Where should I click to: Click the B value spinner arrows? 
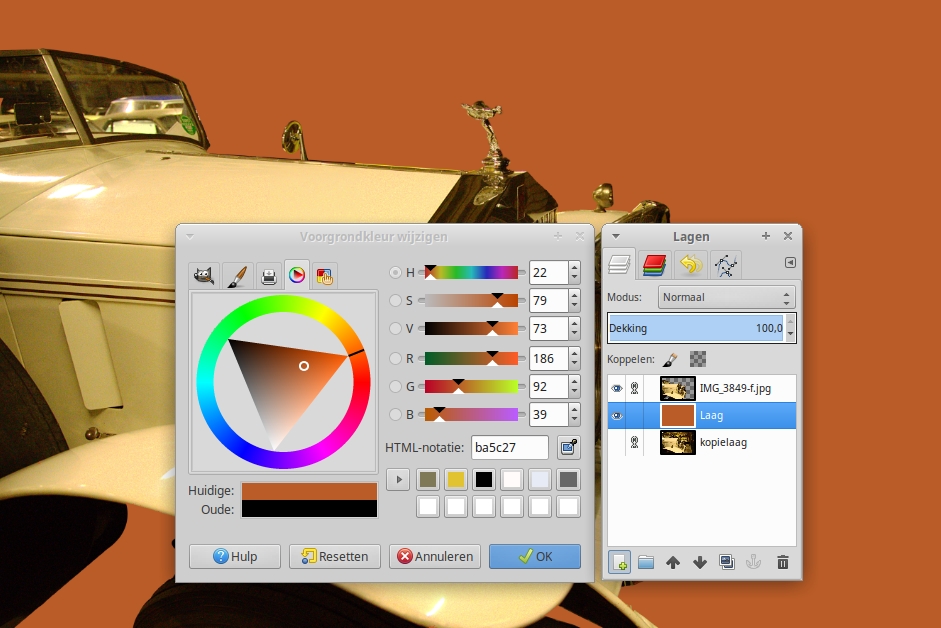tap(574, 414)
